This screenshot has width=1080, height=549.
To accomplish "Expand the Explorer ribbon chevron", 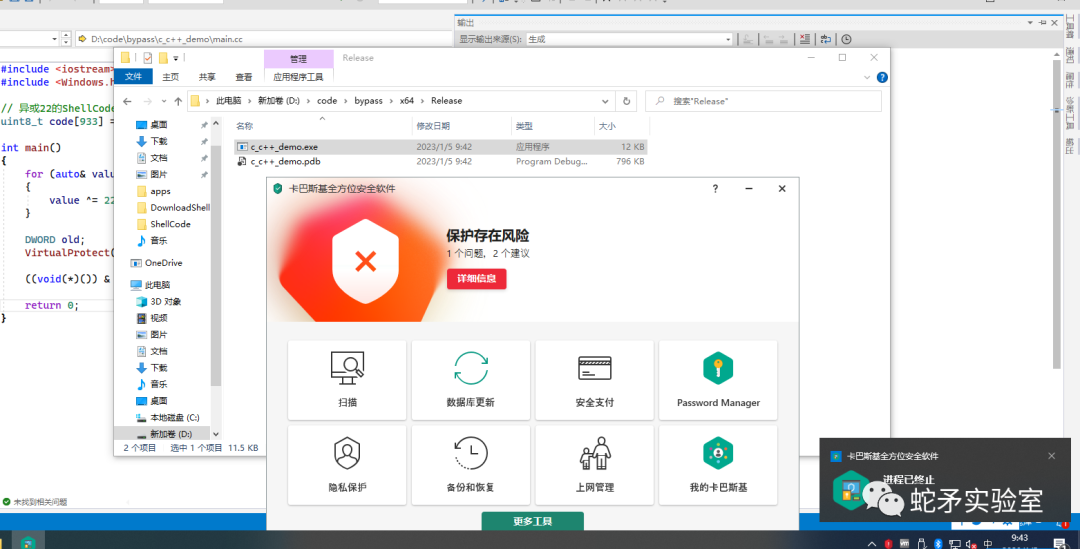I will 867,77.
